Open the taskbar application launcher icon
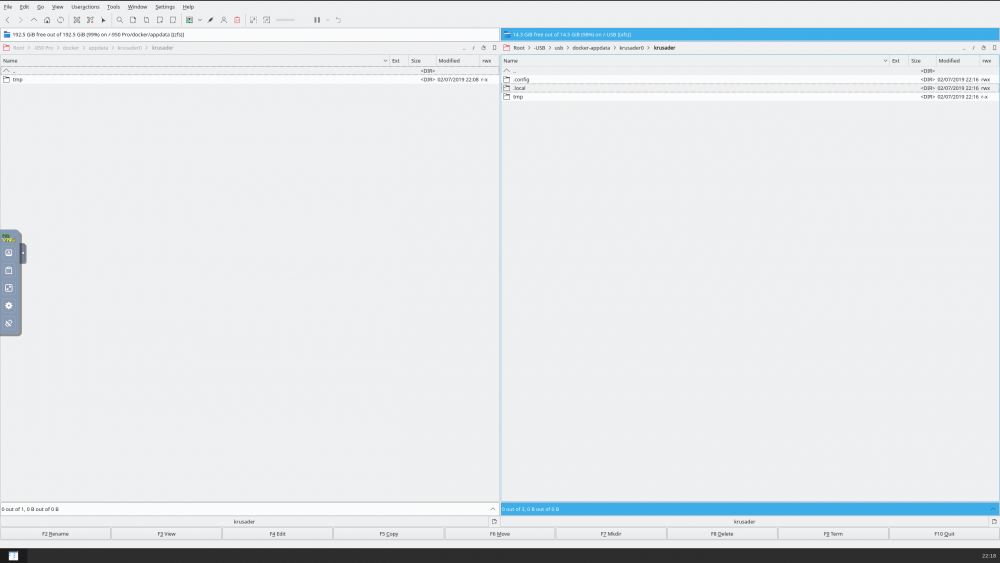The width and height of the screenshot is (1000, 563). [13, 555]
